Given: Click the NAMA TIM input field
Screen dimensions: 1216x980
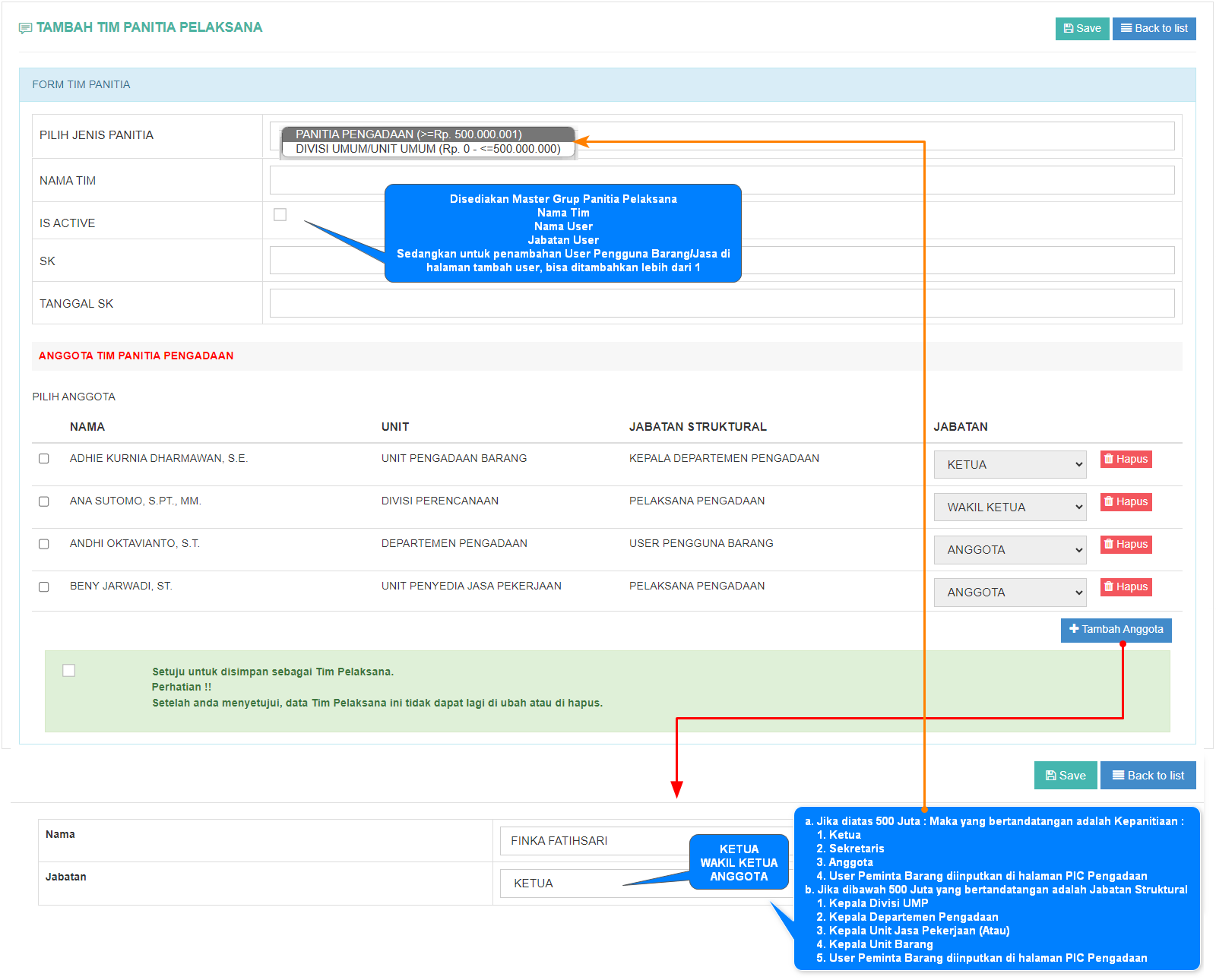Looking at the screenshot, I should tap(721, 180).
